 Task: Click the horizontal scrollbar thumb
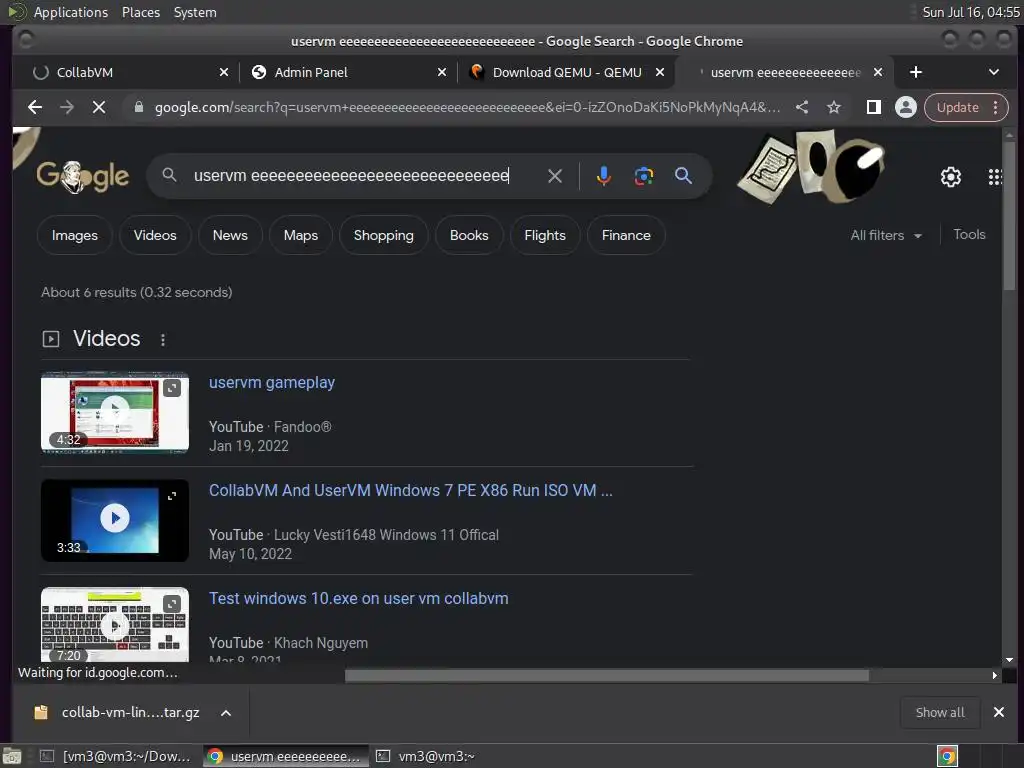tap(607, 675)
